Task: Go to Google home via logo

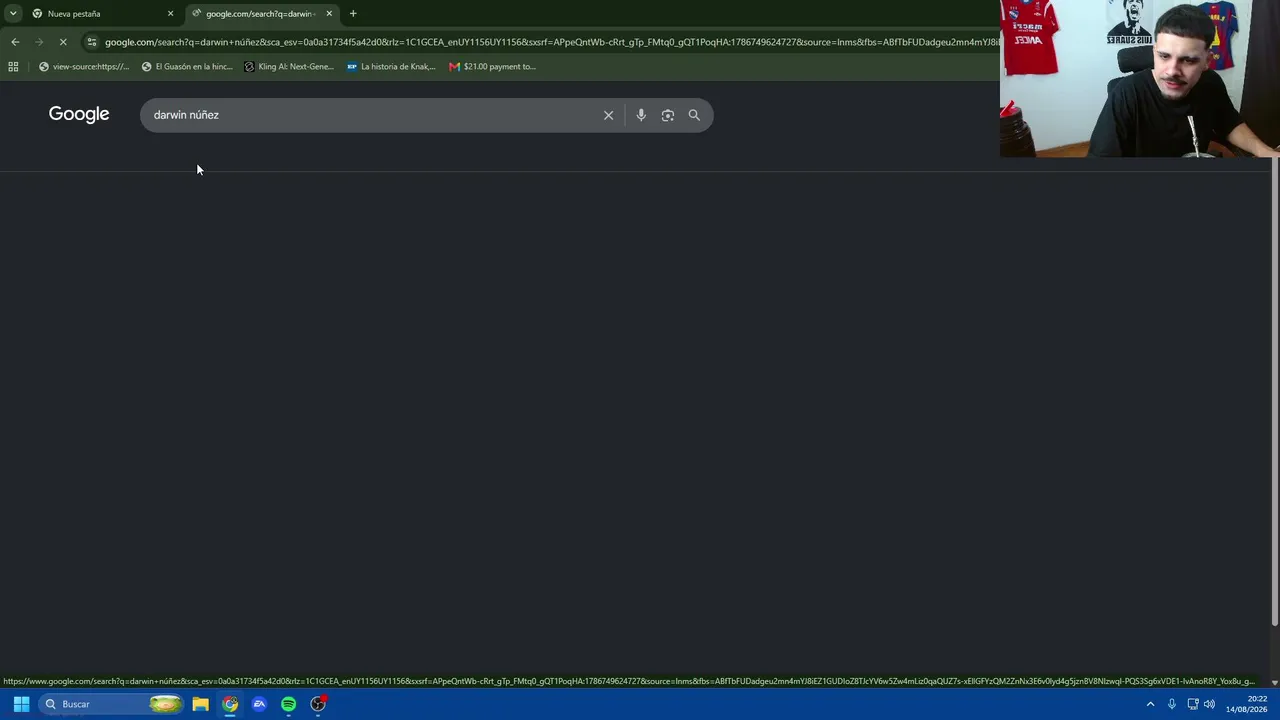Action: (x=79, y=114)
